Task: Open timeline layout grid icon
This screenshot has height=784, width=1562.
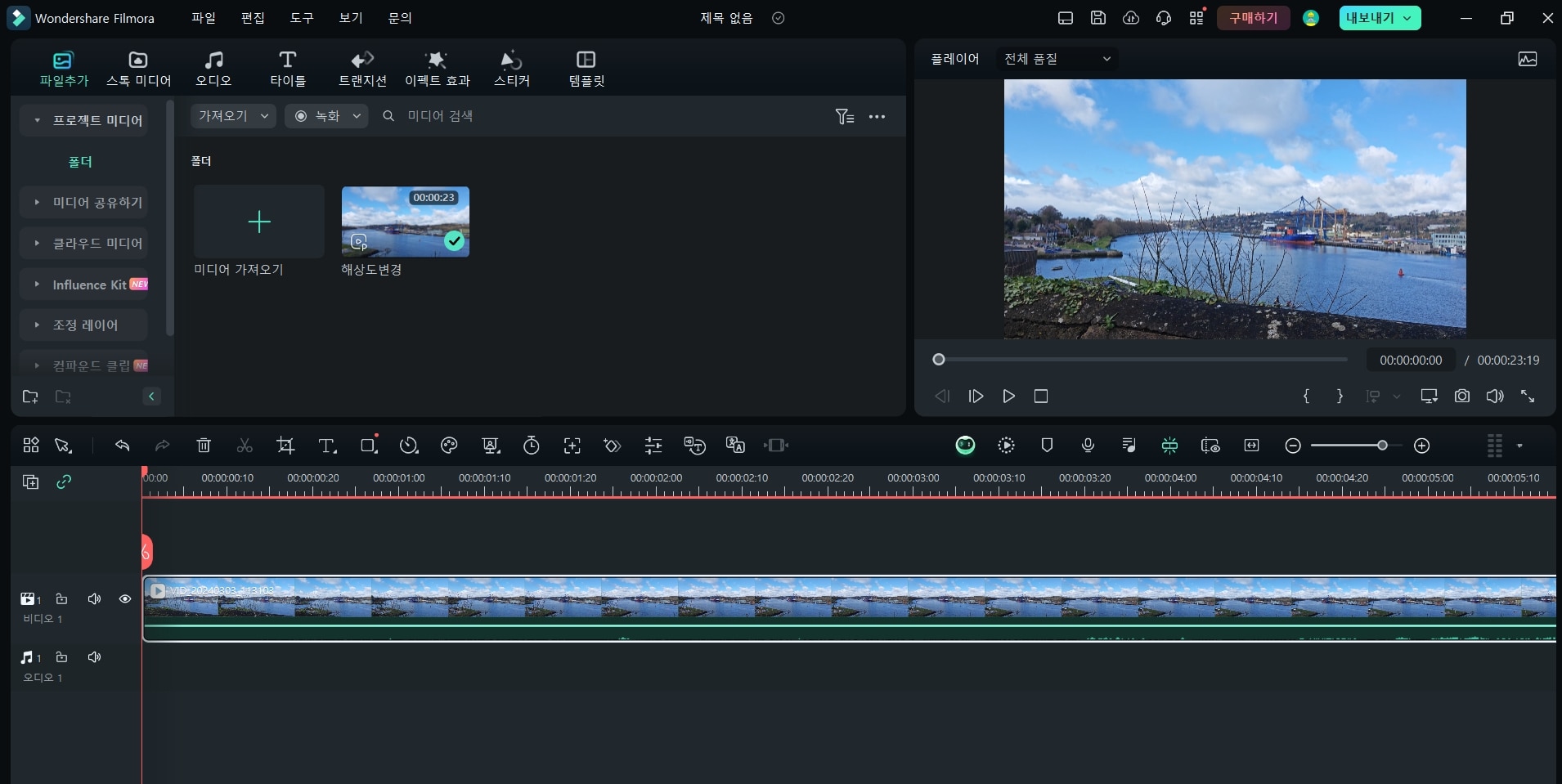Action: [x=30, y=446]
